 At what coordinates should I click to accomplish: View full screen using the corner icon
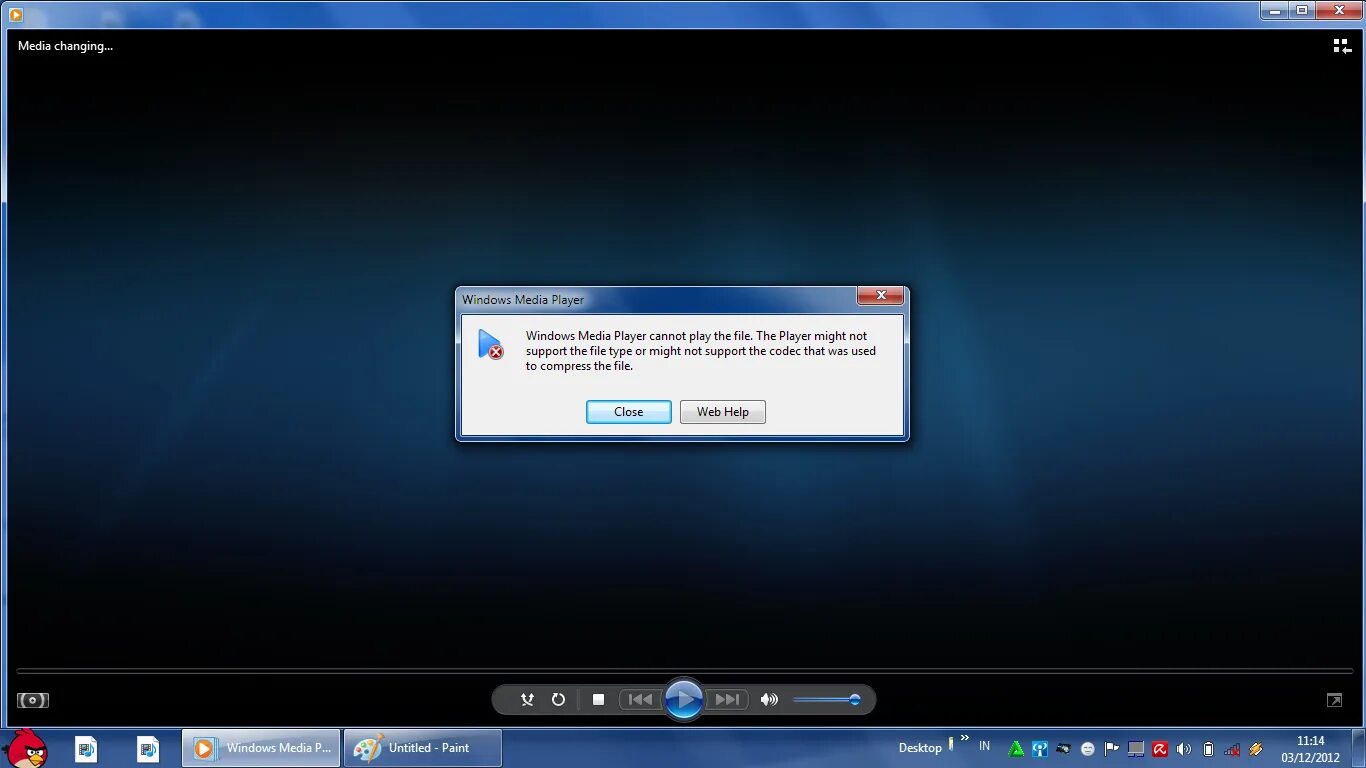(x=1334, y=701)
